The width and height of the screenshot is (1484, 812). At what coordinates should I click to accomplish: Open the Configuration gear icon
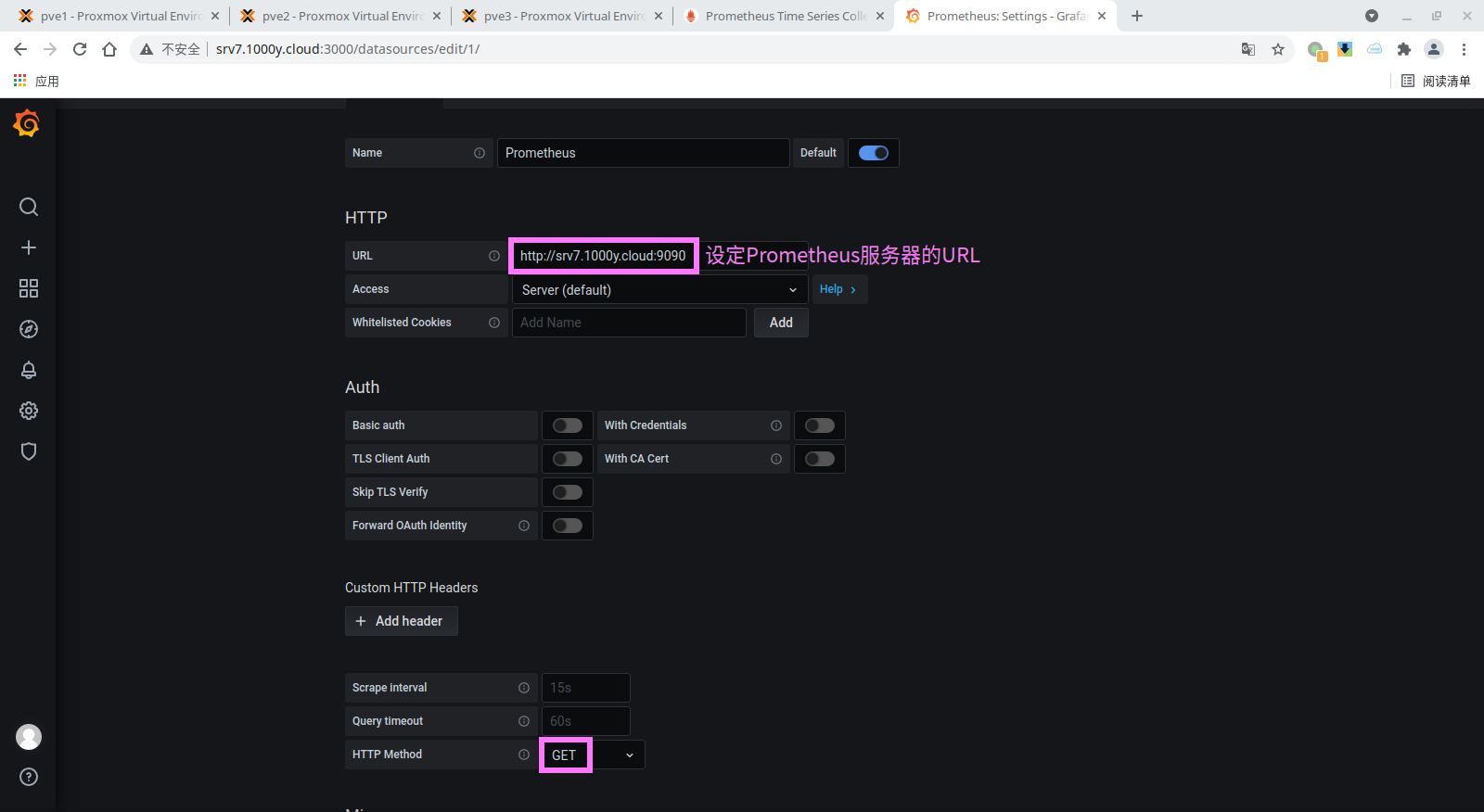[x=29, y=411]
